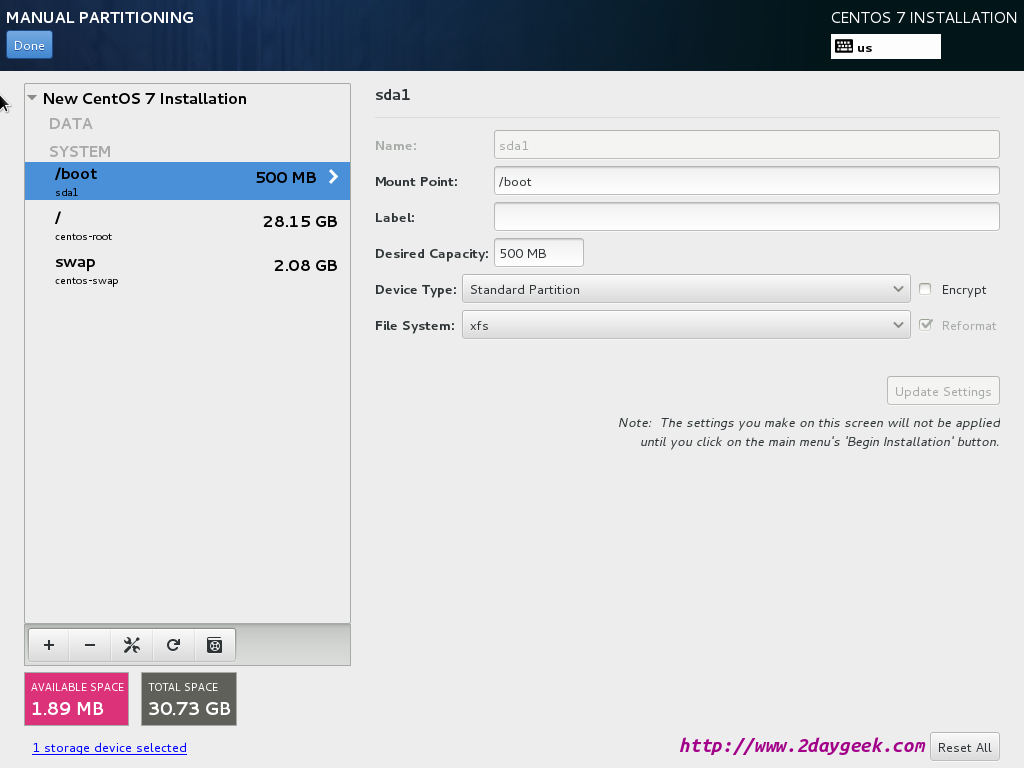Screen dimensions: 1024x768
Task: Click the Reset All button
Action: 965,747
